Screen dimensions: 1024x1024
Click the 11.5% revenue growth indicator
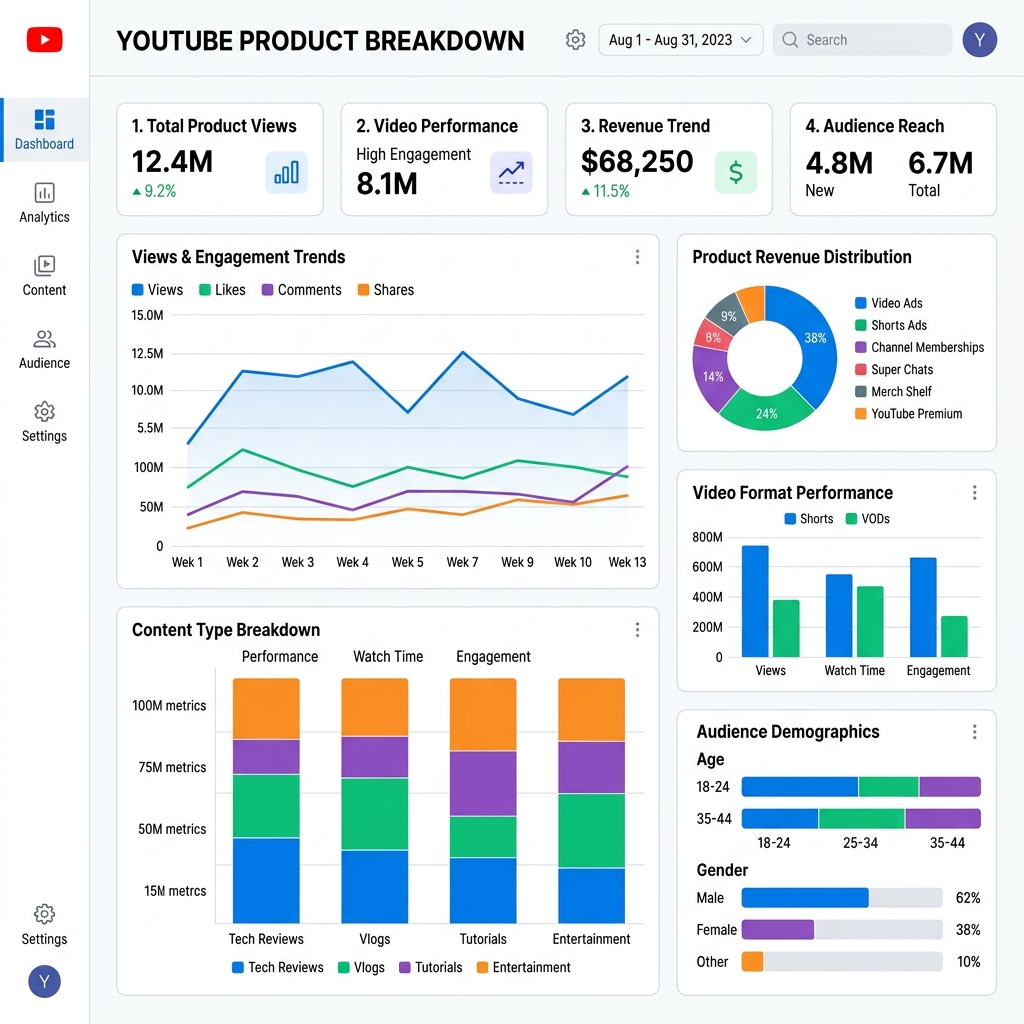[x=605, y=191]
